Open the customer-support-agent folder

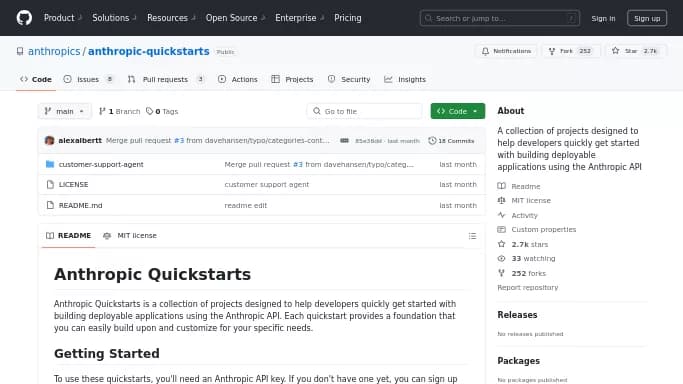tap(101, 164)
